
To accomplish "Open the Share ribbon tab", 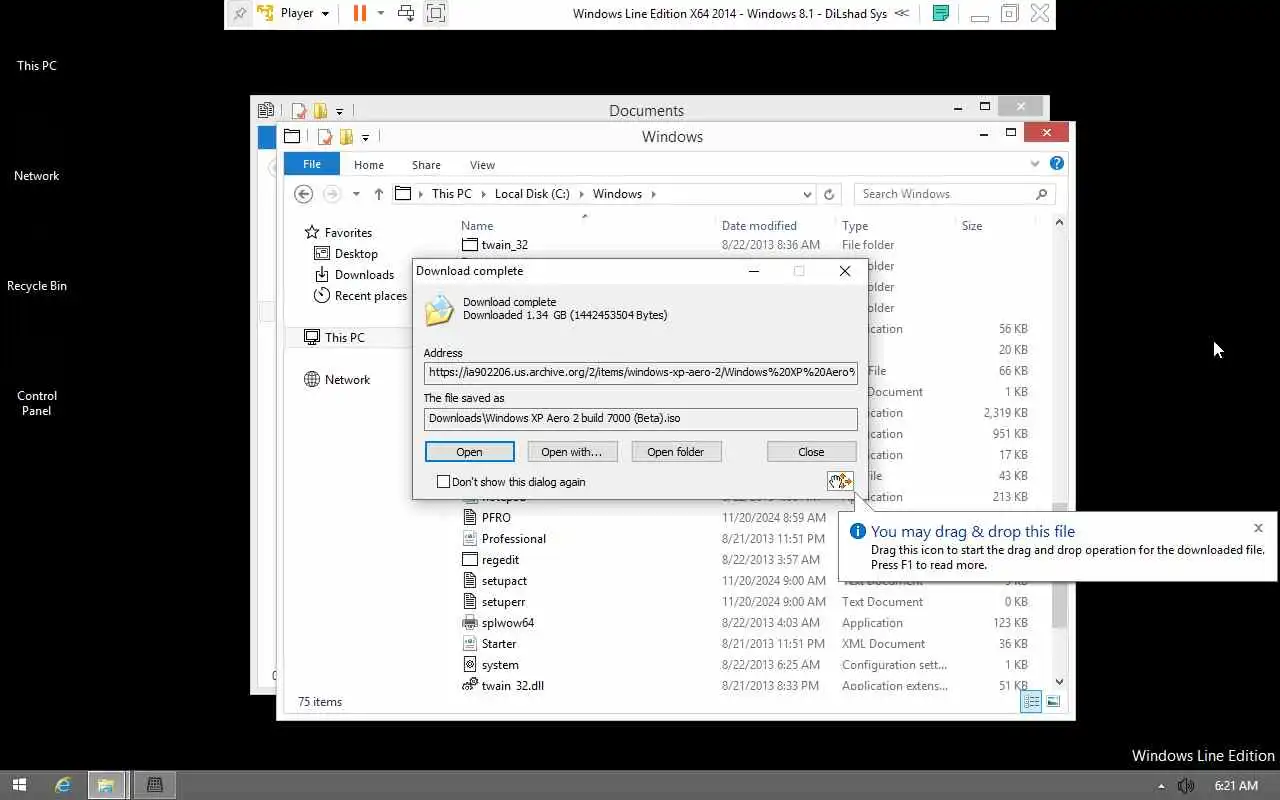I will point(426,165).
